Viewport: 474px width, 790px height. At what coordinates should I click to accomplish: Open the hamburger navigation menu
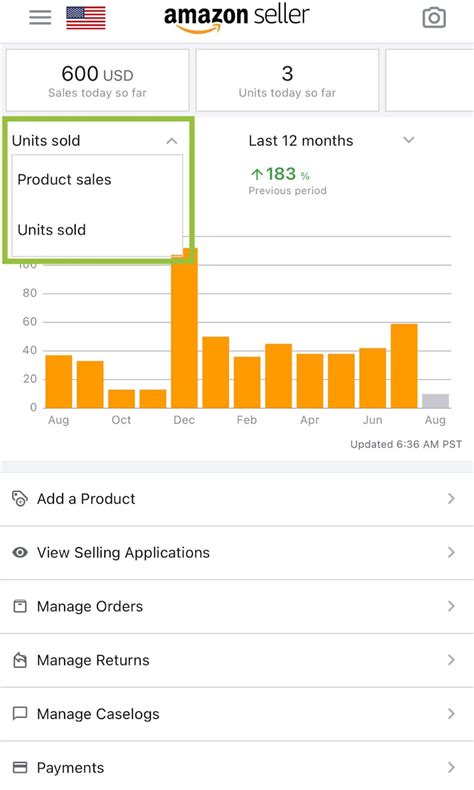(40, 18)
